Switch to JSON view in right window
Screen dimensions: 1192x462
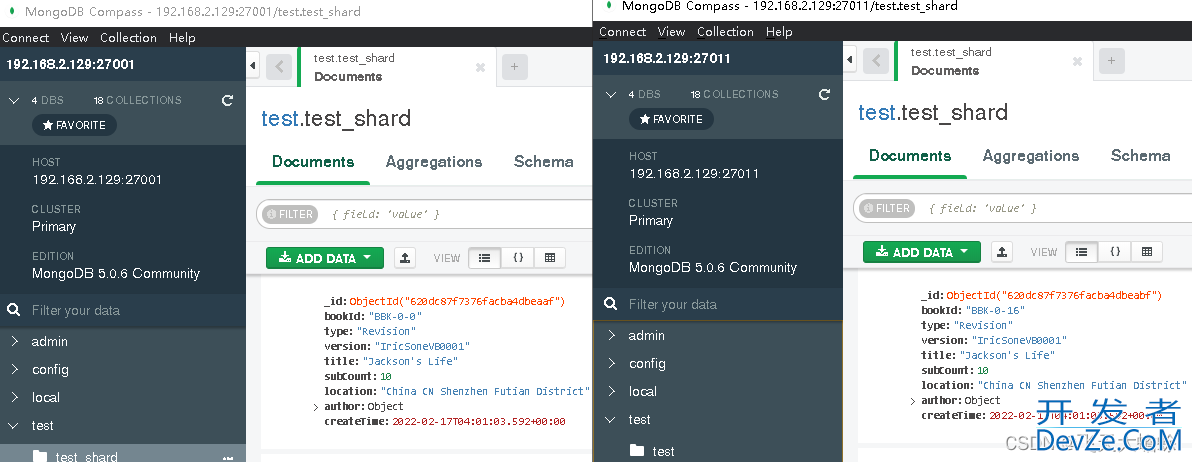tap(1114, 252)
